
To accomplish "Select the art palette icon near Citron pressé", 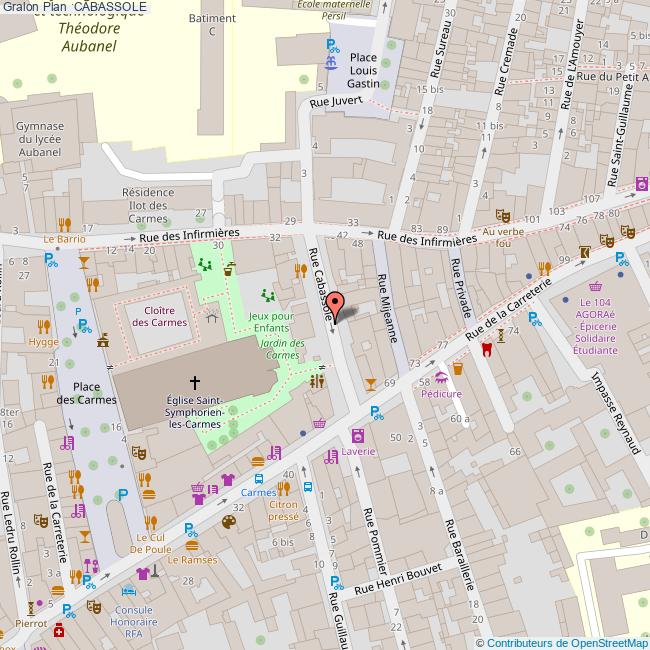I will pos(228,520).
